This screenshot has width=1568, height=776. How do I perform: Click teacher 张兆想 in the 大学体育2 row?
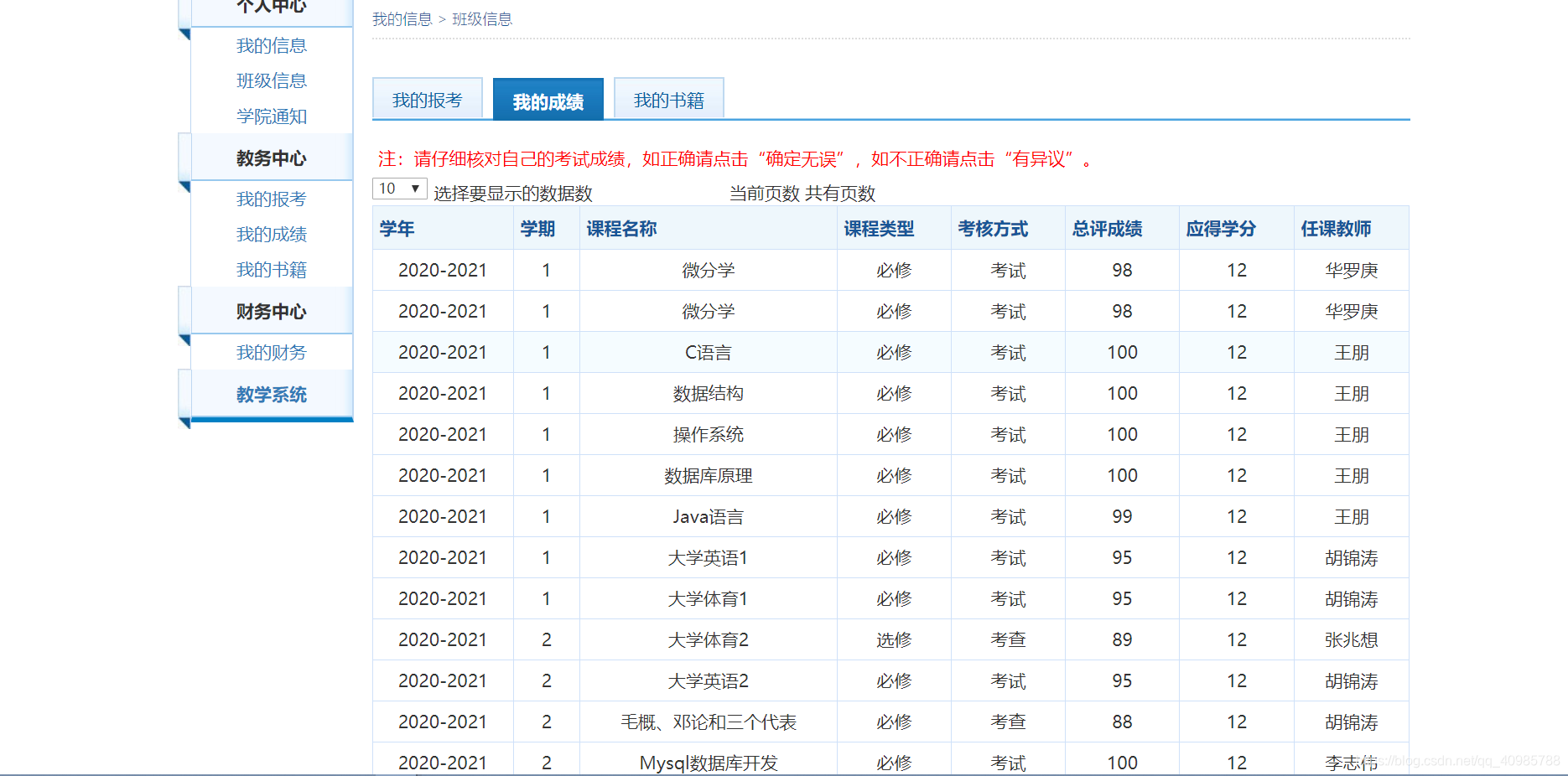tap(1352, 639)
